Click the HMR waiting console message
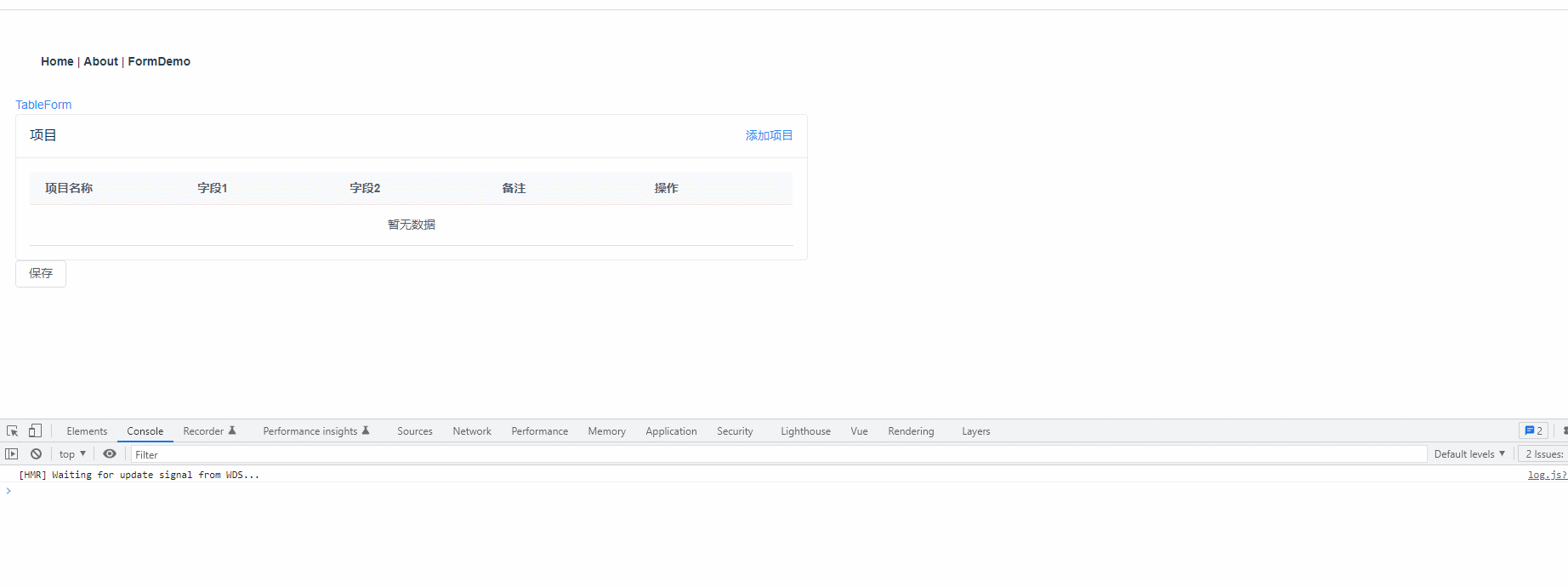This screenshot has height=587, width=1568. 139,475
